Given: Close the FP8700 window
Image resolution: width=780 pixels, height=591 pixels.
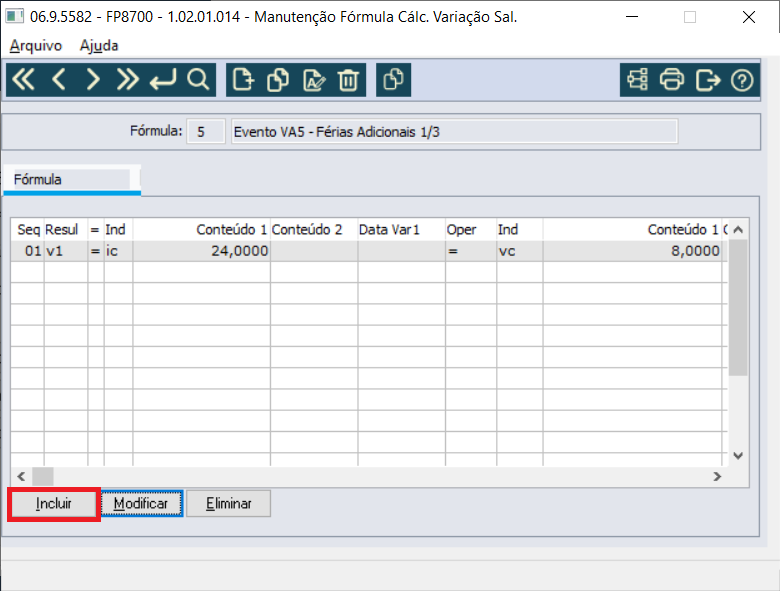Looking at the screenshot, I should tap(749, 17).
